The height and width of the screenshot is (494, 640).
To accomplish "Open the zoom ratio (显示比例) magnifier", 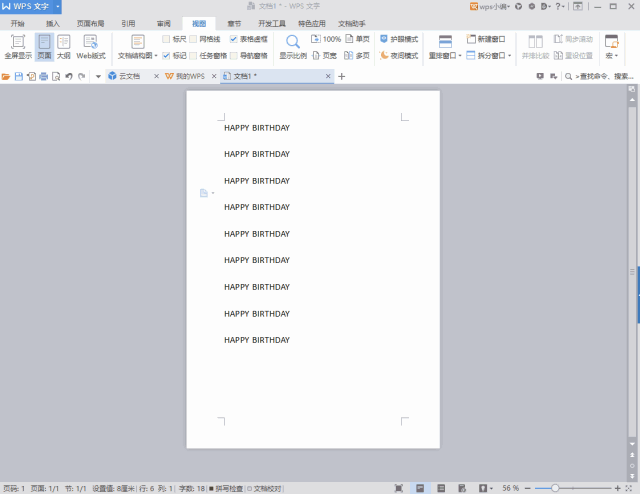I will [293, 47].
